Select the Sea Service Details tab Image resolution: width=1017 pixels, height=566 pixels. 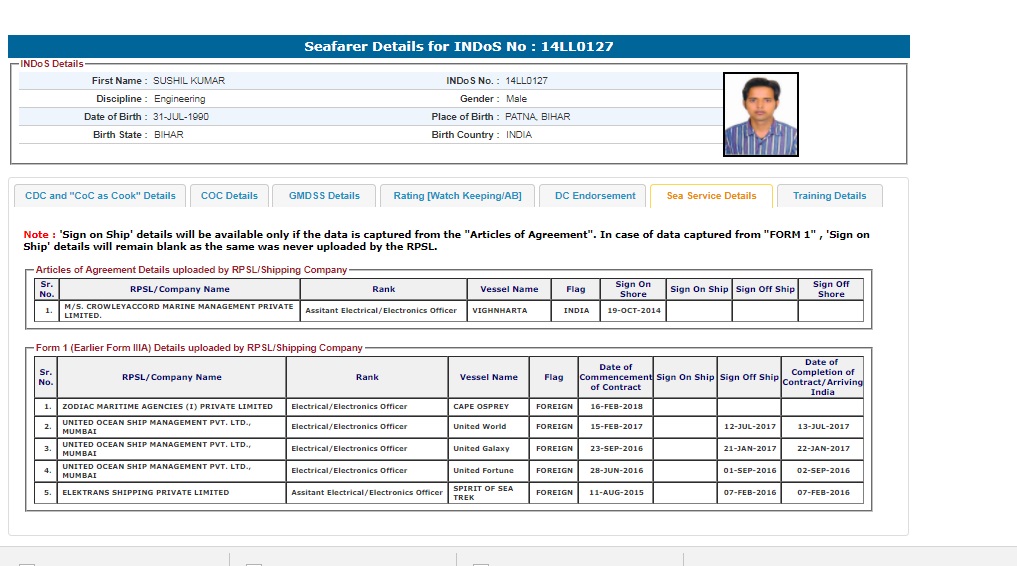coord(711,196)
